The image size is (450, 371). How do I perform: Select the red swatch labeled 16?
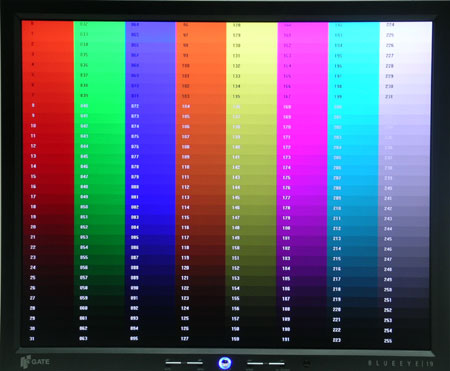48,187
